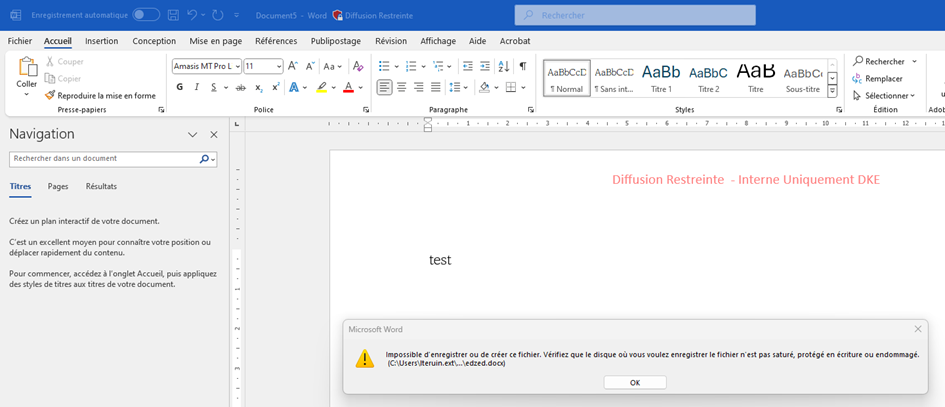Toggle the superscript formatting button
The width and height of the screenshot is (945, 407).
point(275,88)
